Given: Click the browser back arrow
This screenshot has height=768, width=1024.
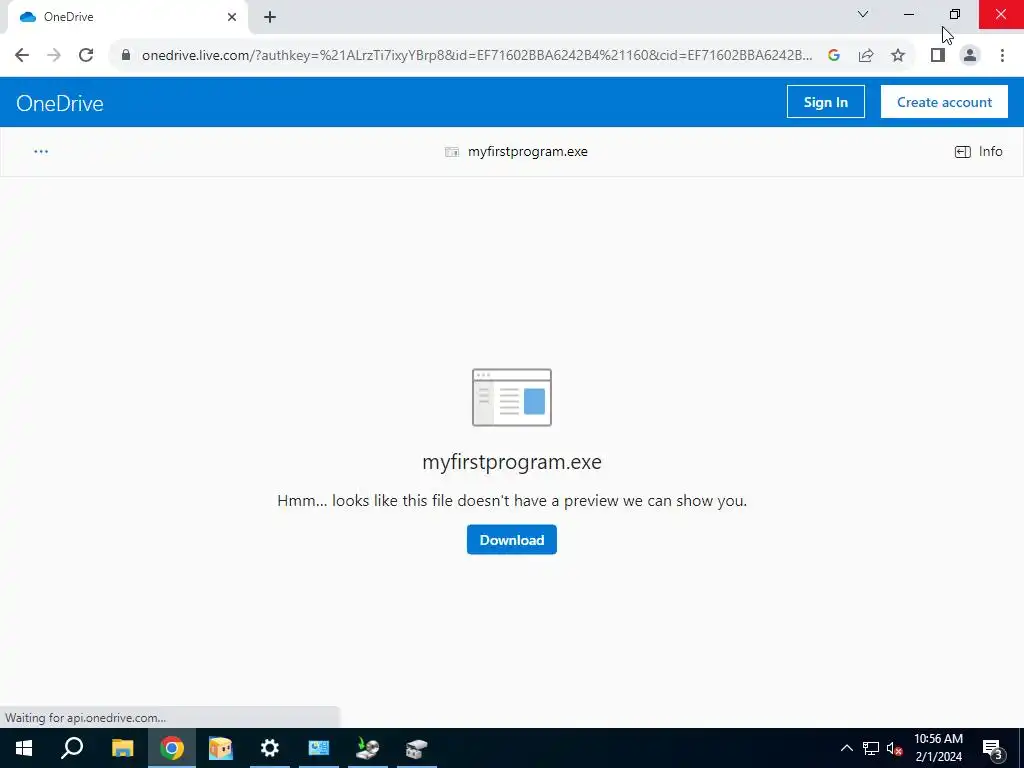Looking at the screenshot, I should coord(22,55).
